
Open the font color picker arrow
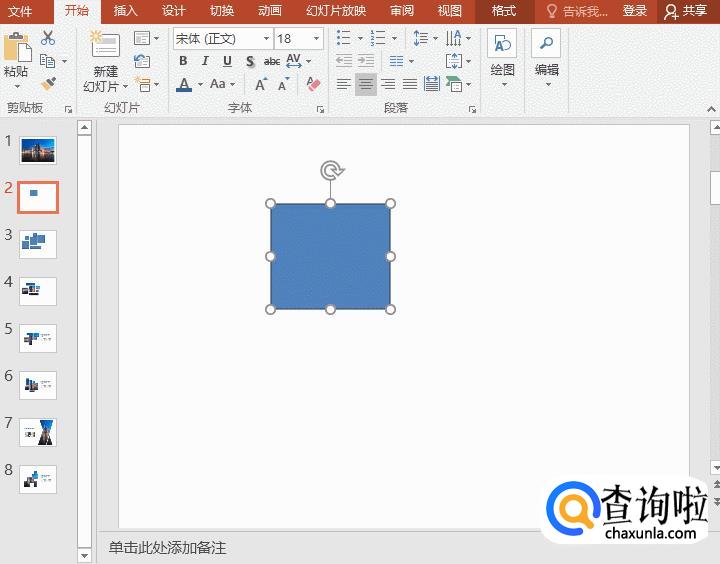[x=201, y=85]
